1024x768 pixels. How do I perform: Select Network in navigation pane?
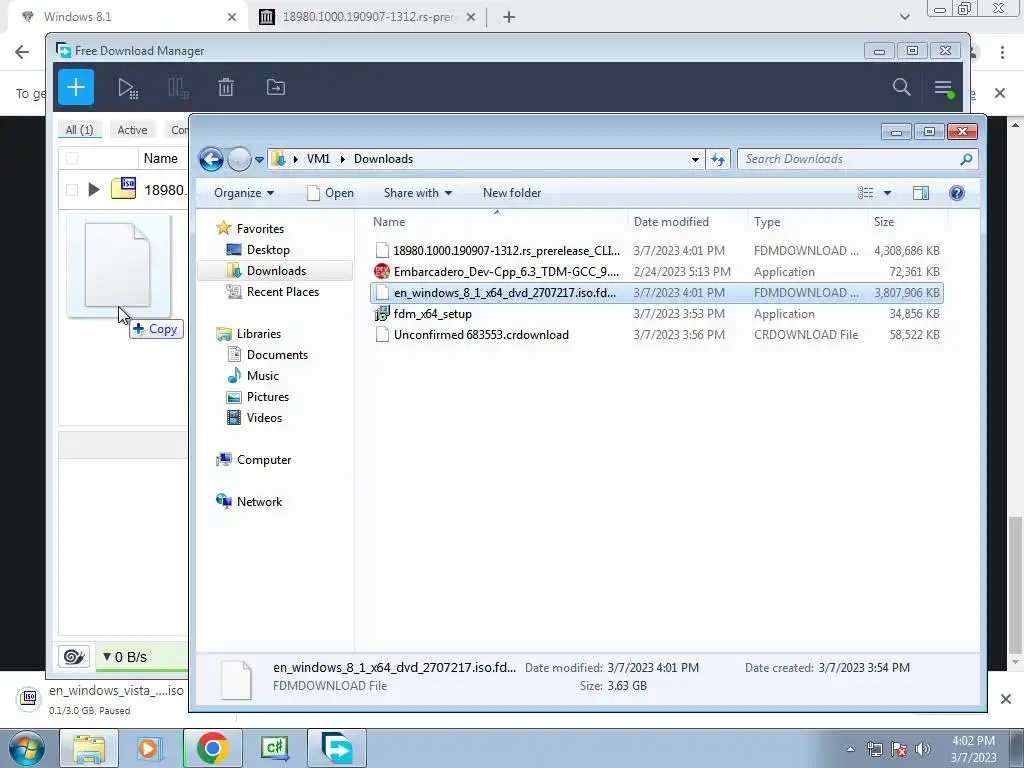[x=259, y=502]
